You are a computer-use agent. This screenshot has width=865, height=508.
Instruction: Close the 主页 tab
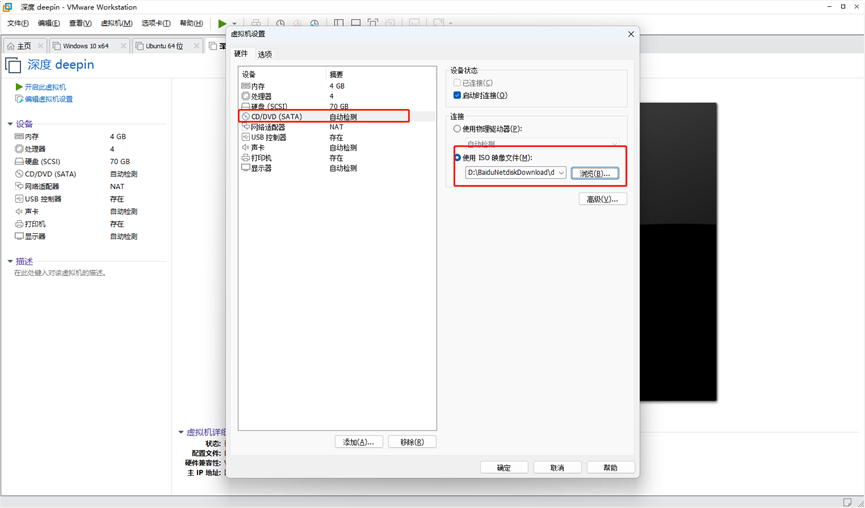click(x=40, y=46)
